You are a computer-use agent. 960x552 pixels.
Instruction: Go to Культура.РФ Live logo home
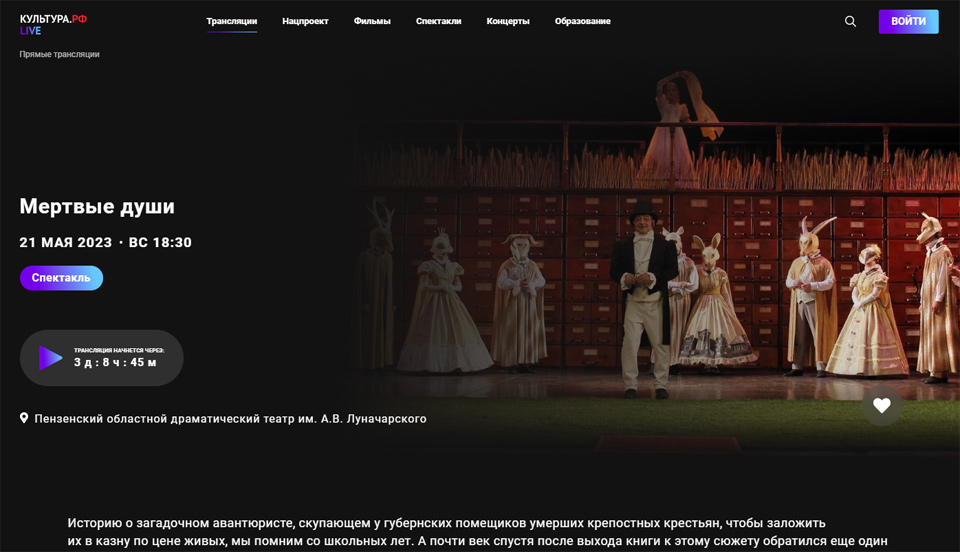click(53, 24)
